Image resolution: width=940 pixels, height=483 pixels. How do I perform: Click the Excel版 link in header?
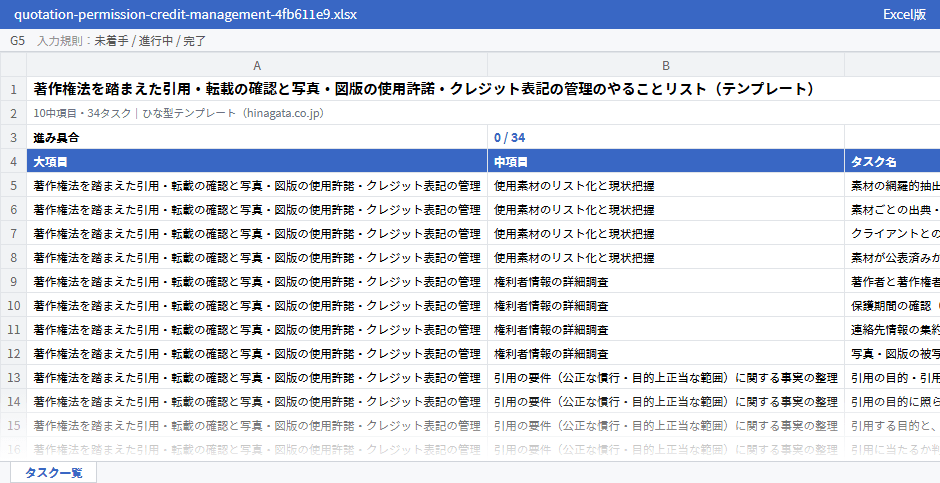(904, 14)
